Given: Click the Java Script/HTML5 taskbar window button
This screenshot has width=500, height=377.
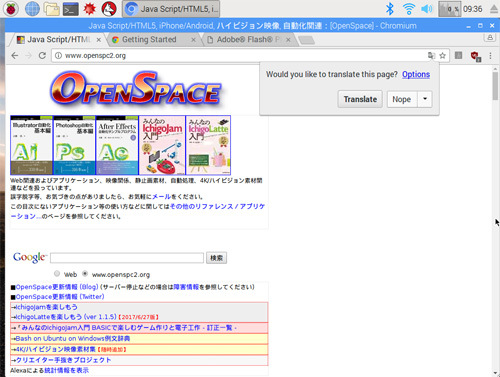Looking at the screenshot, I should pyautogui.click(x=172, y=9).
